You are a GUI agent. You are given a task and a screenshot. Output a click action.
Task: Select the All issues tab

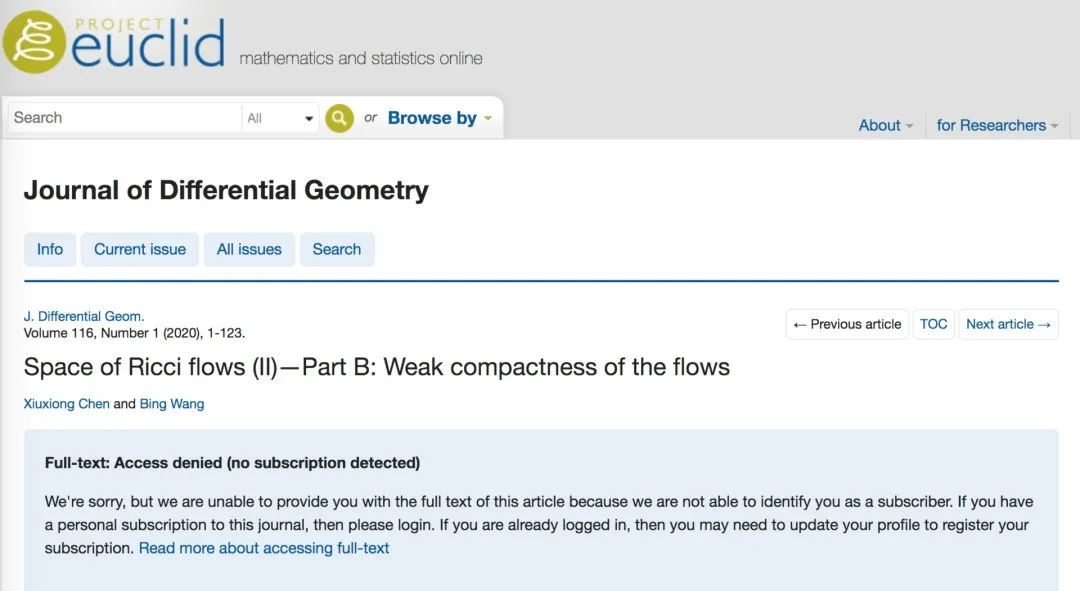[249, 249]
